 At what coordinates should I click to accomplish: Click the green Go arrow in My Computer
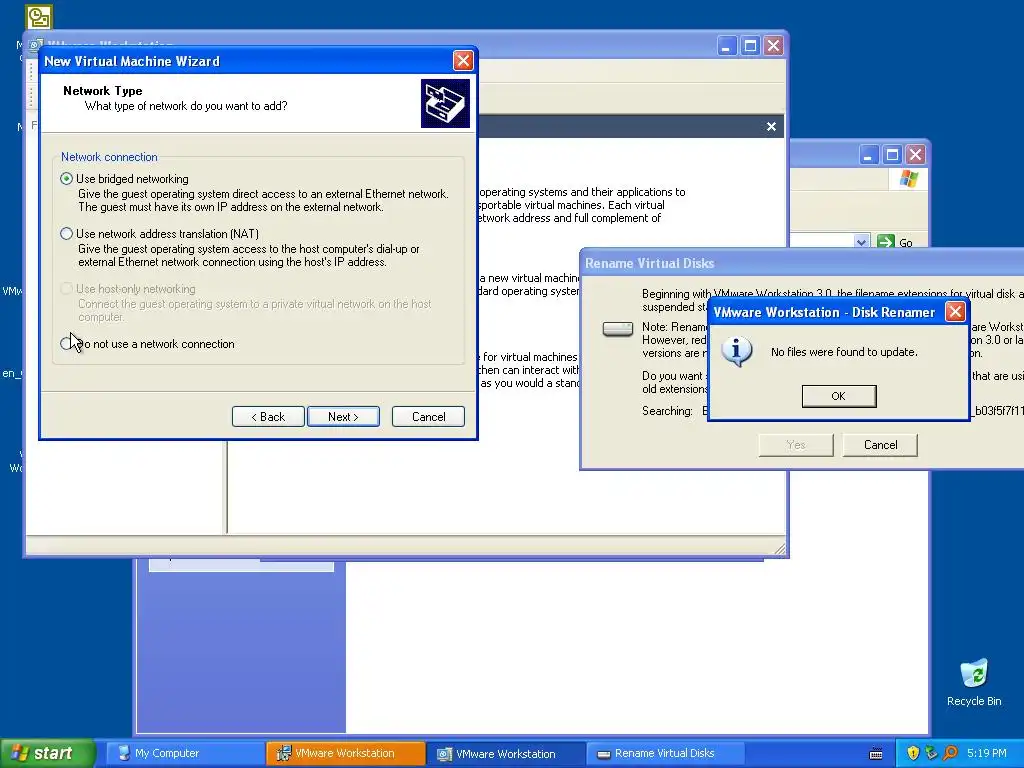(x=886, y=242)
